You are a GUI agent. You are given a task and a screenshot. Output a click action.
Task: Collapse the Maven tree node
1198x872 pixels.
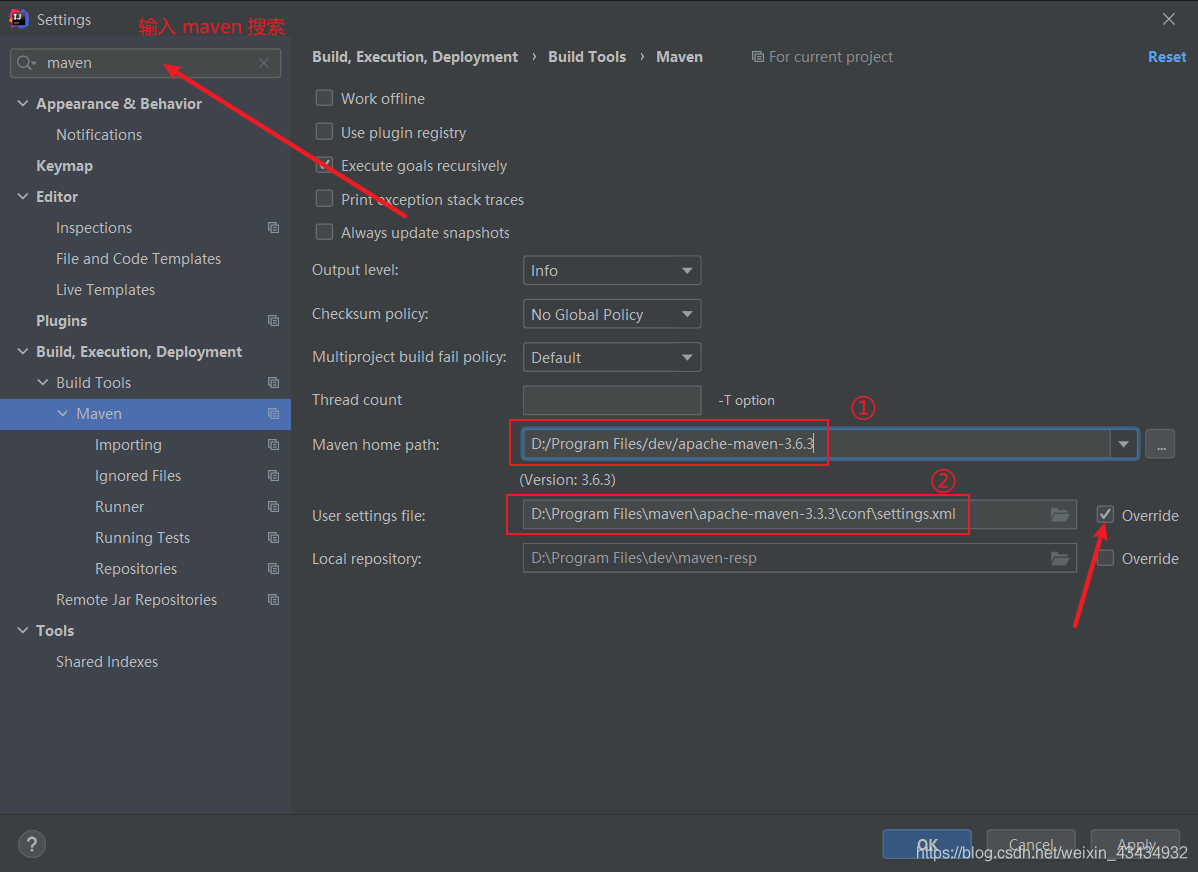pos(63,413)
